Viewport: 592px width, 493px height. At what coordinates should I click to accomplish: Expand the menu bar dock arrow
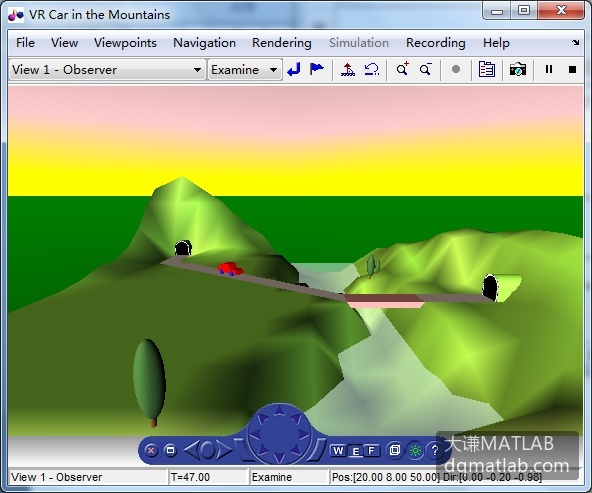[x=576, y=43]
